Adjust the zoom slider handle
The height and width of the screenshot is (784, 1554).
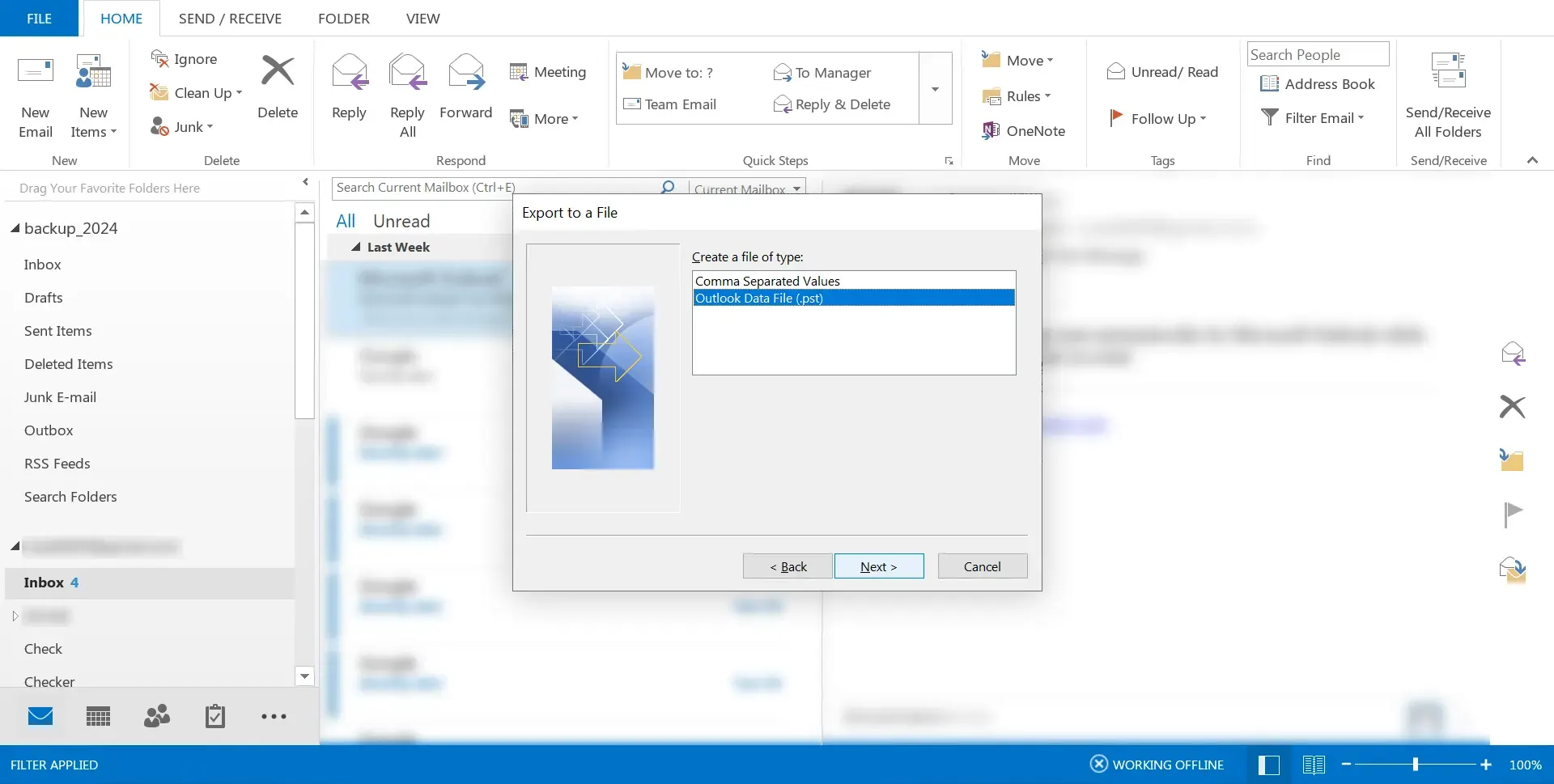[x=1416, y=765]
